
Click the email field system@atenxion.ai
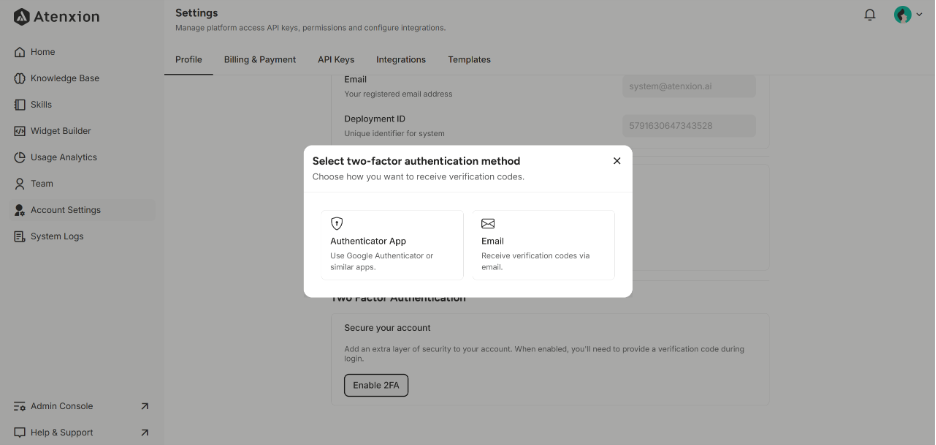click(689, 86)
